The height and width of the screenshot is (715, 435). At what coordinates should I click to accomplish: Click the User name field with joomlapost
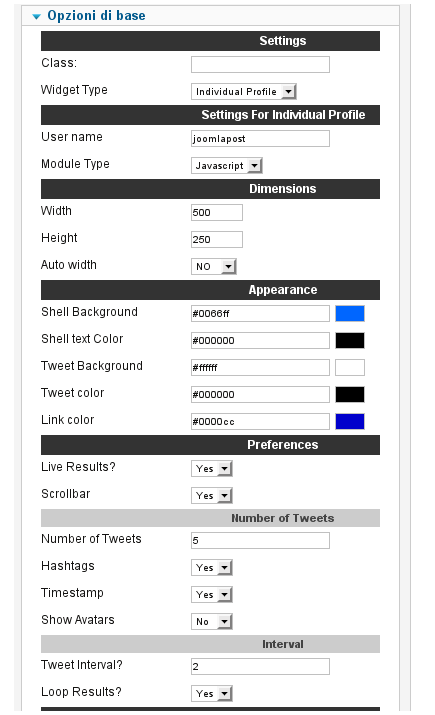pyautogui.click(x=260, y=139)
